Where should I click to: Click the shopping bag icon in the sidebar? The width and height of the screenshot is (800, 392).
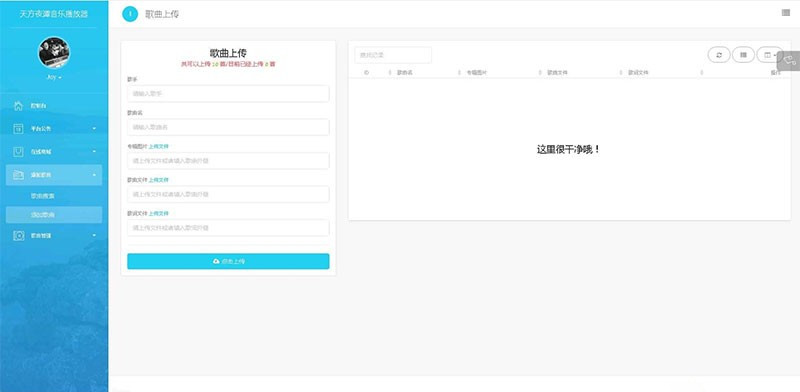click(x=18, y=152)
